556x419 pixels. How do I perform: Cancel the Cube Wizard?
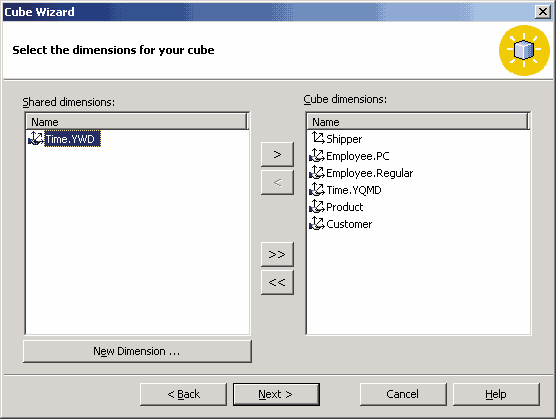point(403,394)
